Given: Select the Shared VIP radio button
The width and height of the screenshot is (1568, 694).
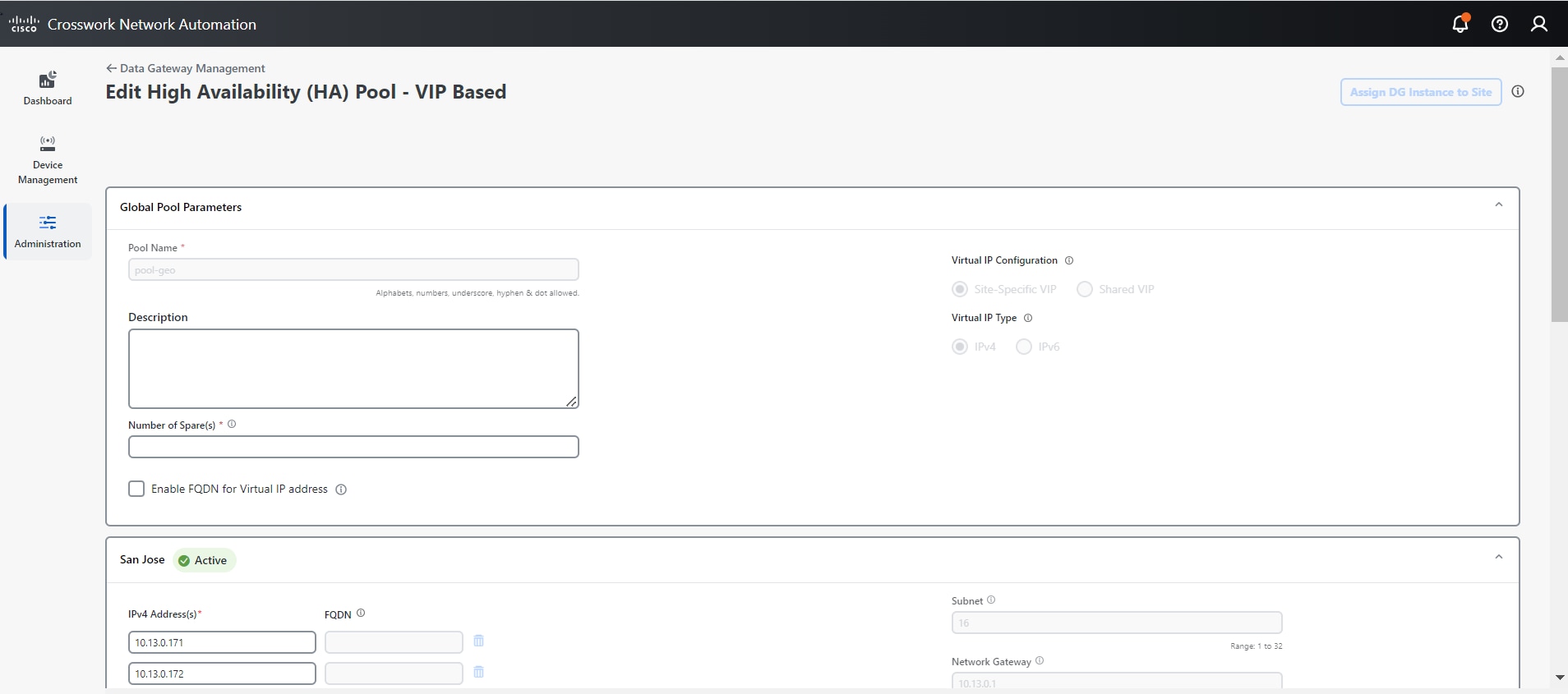Looking at the screenshot, I should [1085, 289].
